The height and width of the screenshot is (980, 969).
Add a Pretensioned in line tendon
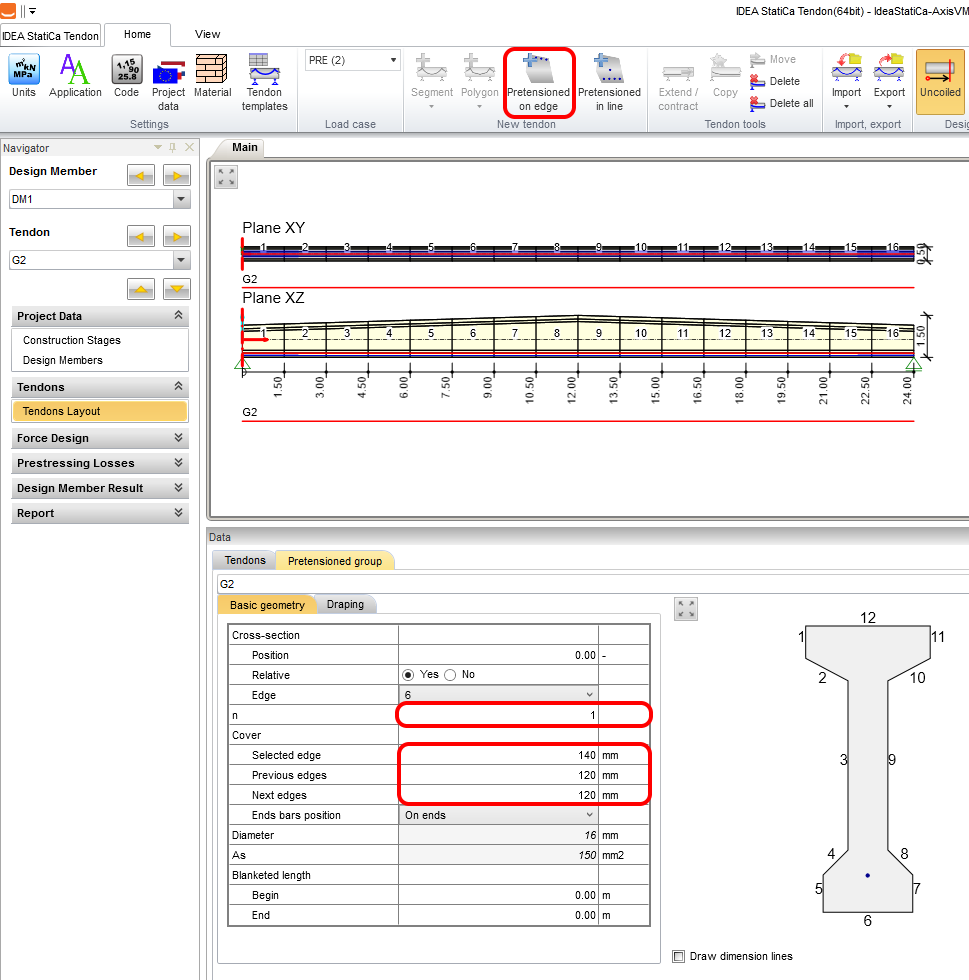[x=609, y=82]
